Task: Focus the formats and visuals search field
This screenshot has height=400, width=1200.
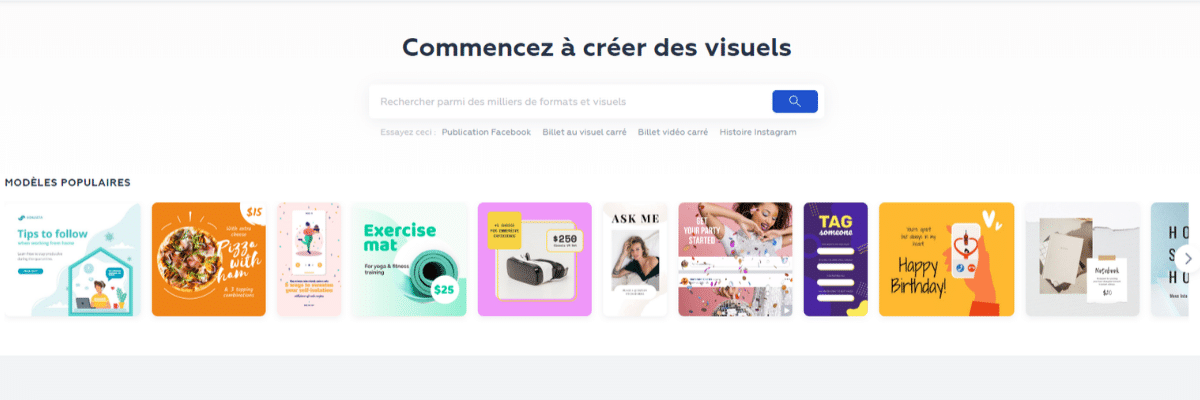Action: (x=570, y=101)
